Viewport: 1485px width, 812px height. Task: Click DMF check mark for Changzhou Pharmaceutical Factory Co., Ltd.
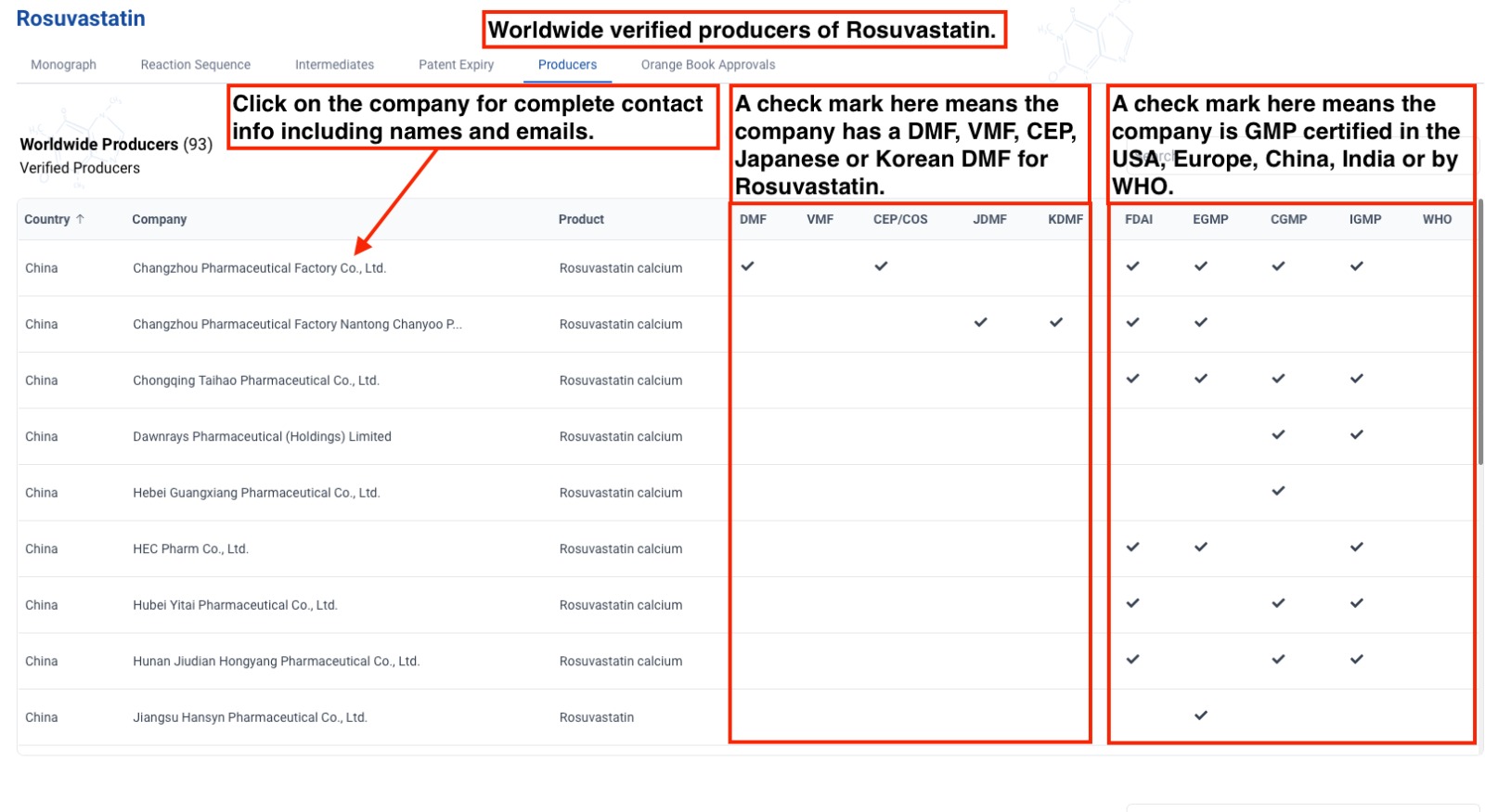tap(747, 266)
